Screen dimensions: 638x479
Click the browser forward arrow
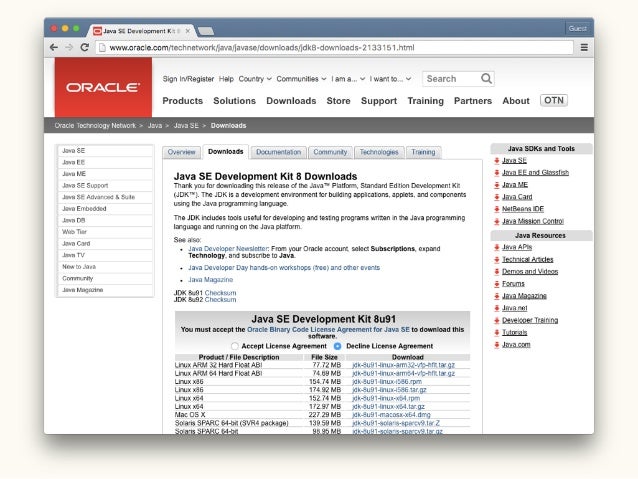pyautogui.click(x=69, y=48)
